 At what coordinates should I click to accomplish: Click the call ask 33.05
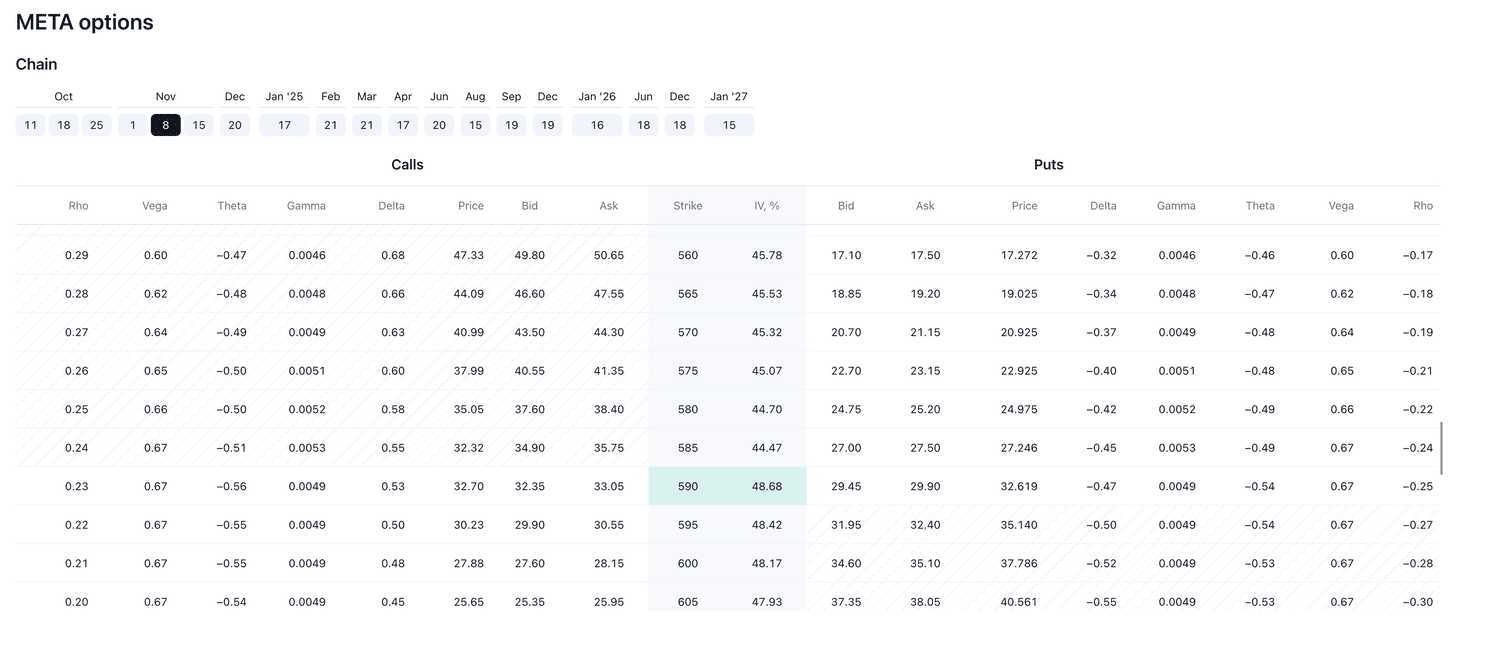[609, 487]
